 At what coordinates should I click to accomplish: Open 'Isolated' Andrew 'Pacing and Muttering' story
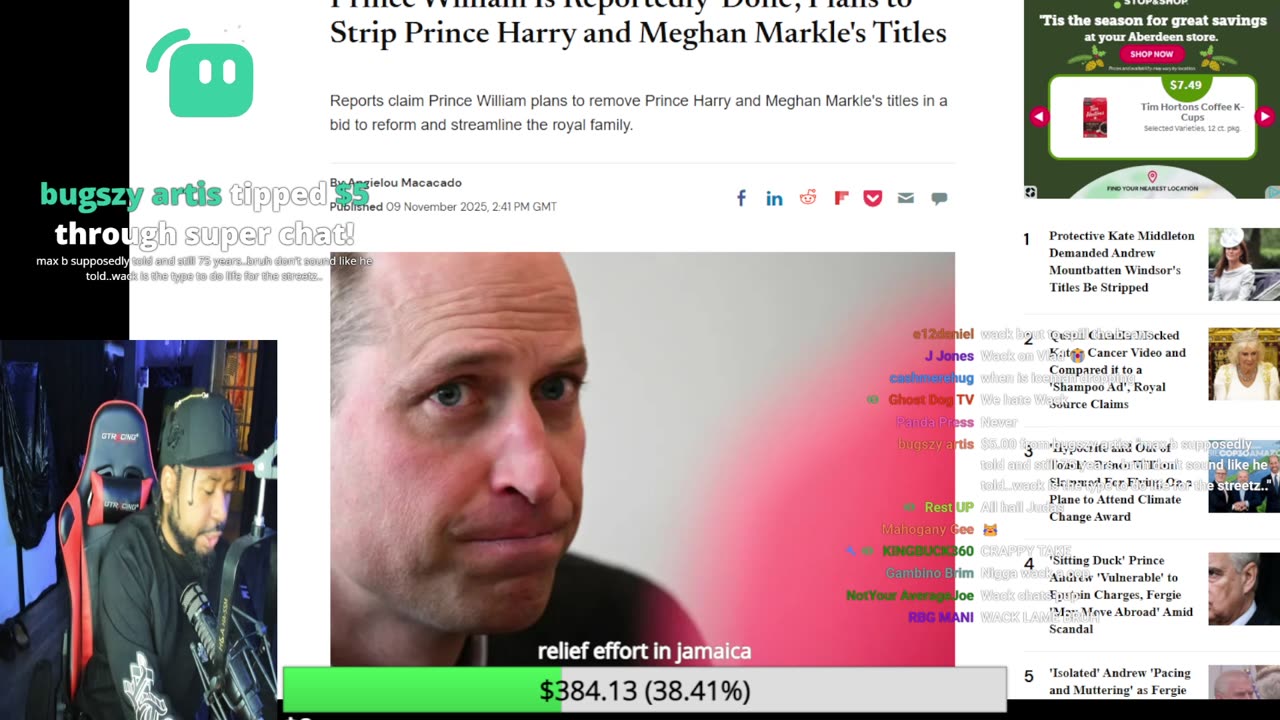(x=1118, y=682)
